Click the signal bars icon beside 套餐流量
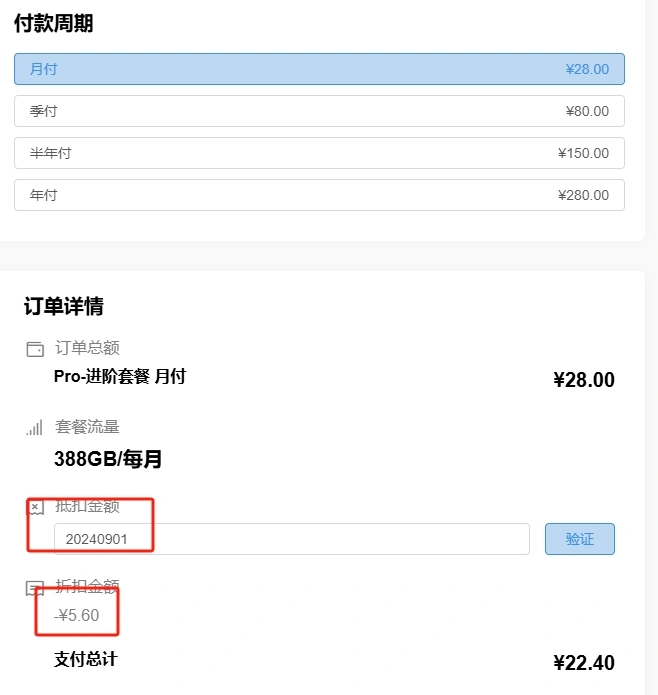This screenshot has height=695, width=658. [x=35, y=428]
